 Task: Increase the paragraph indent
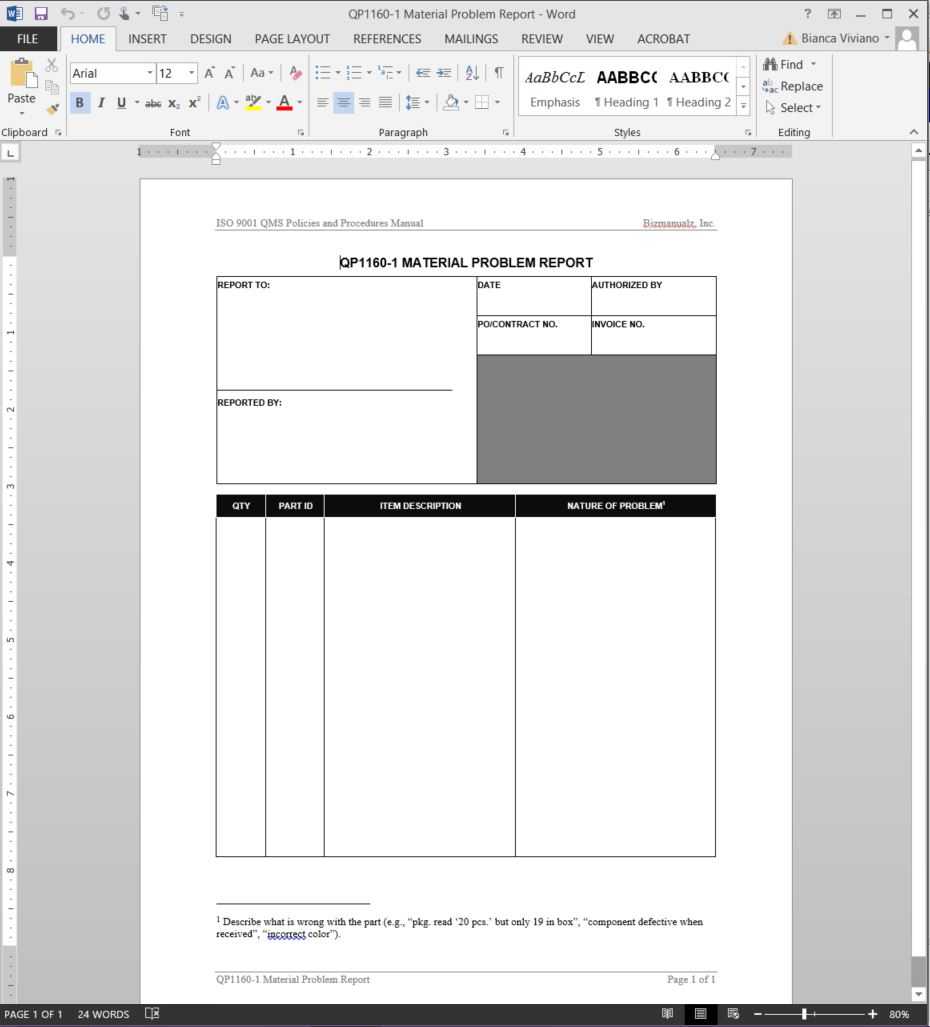point(444,73)
